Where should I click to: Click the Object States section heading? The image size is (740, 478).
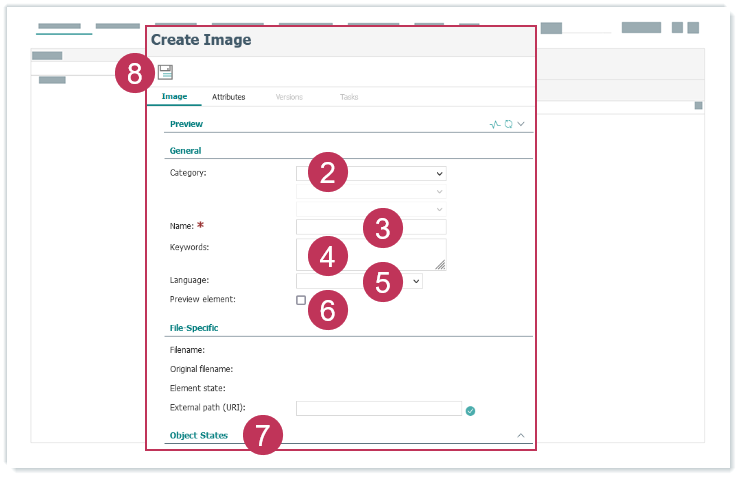[199, 436]
